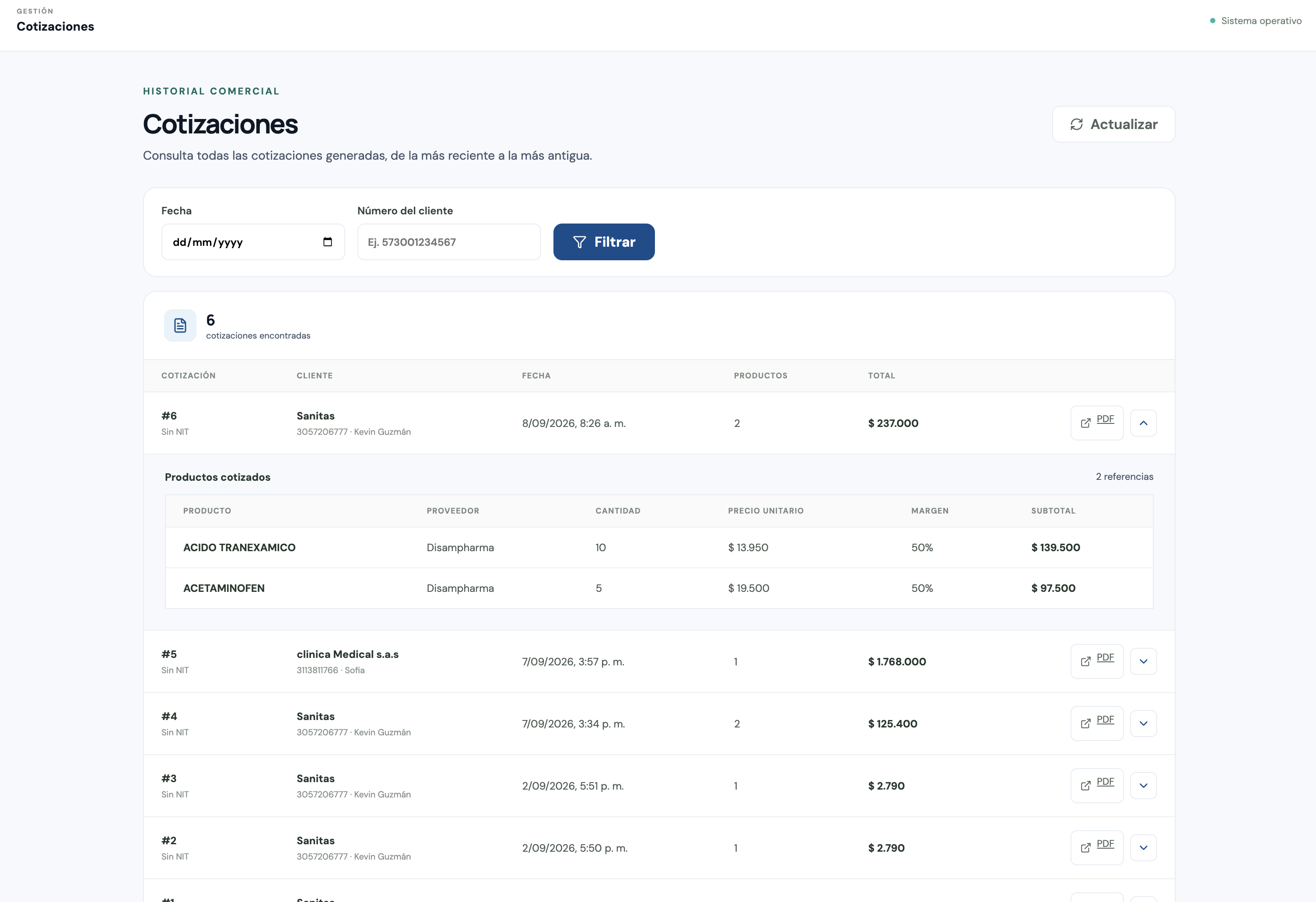Open the calendar picker icon in Fecha
This screenshot has height=902, width=1316.
[327, 242]
